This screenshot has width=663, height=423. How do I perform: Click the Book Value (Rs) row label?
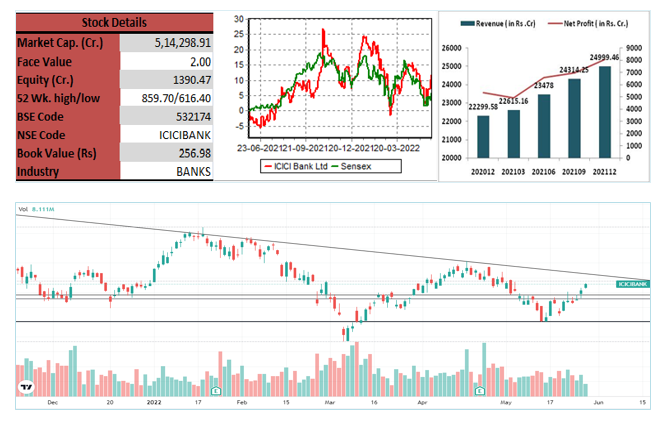[57, 153]
